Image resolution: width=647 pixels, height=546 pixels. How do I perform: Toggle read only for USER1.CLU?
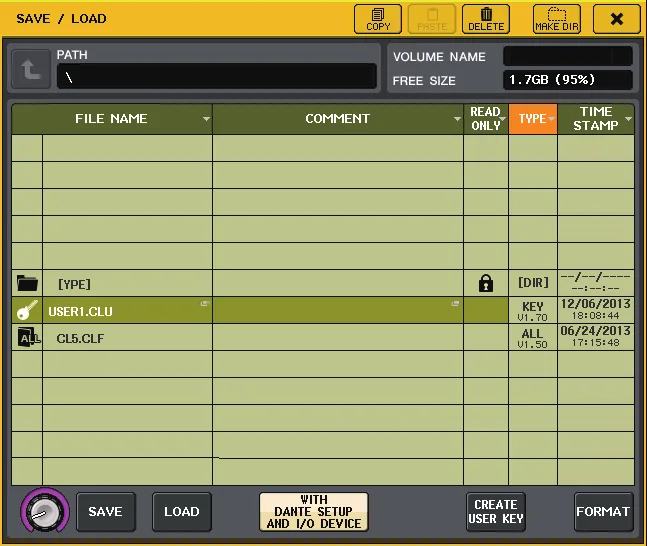tap(486, 310)
